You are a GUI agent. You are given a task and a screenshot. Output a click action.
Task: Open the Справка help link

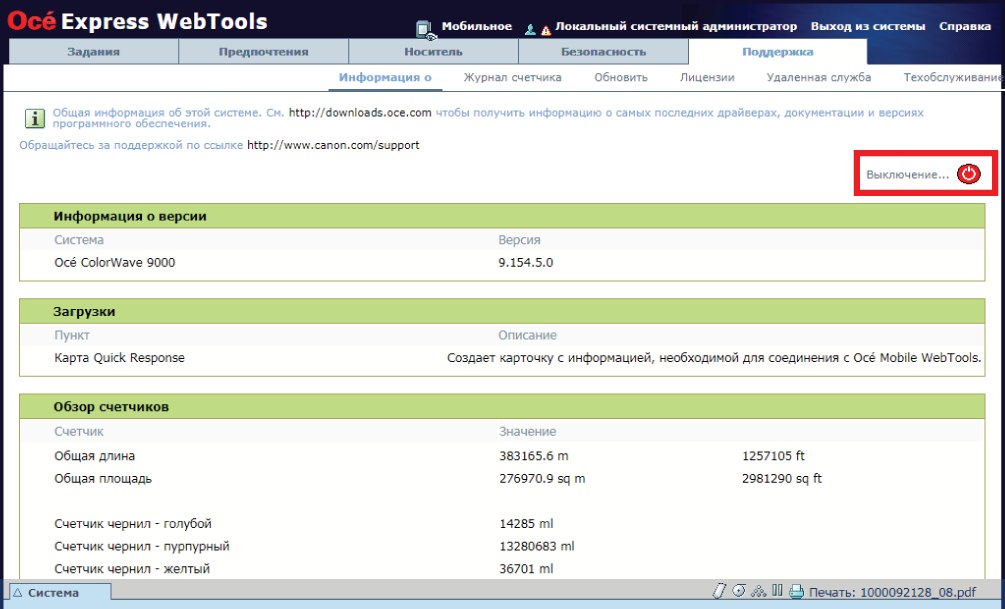pos(965,26)
